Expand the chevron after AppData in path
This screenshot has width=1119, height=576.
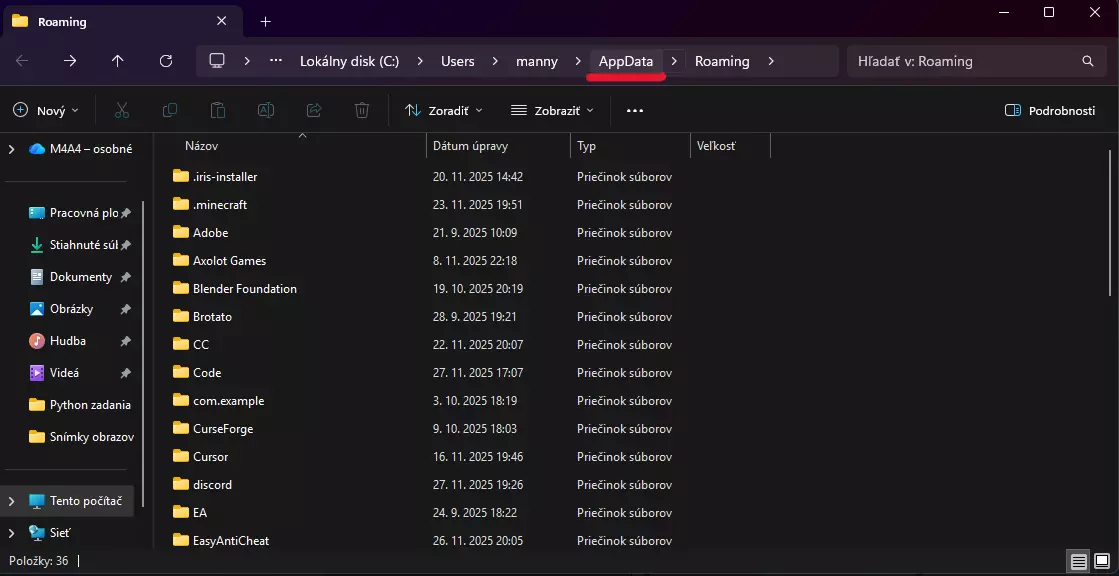coord(674,61)
